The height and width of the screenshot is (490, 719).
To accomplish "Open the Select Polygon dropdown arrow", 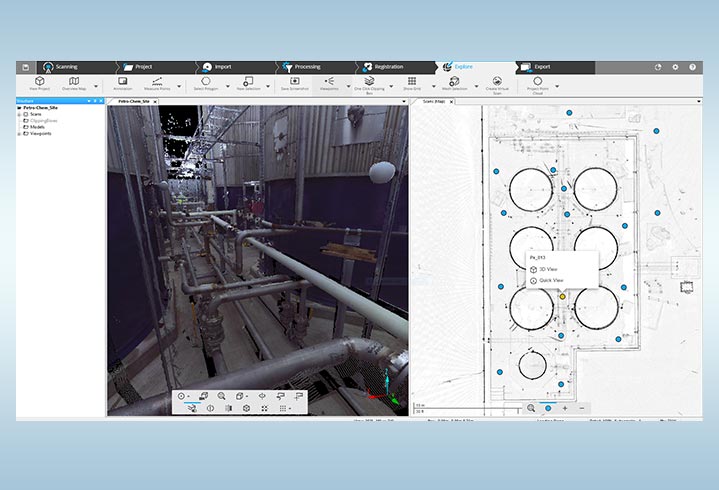I will pyautogui.click(x=227, y=86).
